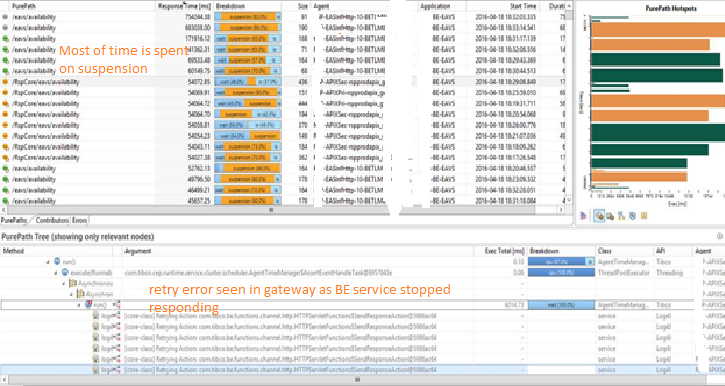Collapse the second, deeper Asynchronous node
This screenshot has width=725, height=386.
(72, 294)
